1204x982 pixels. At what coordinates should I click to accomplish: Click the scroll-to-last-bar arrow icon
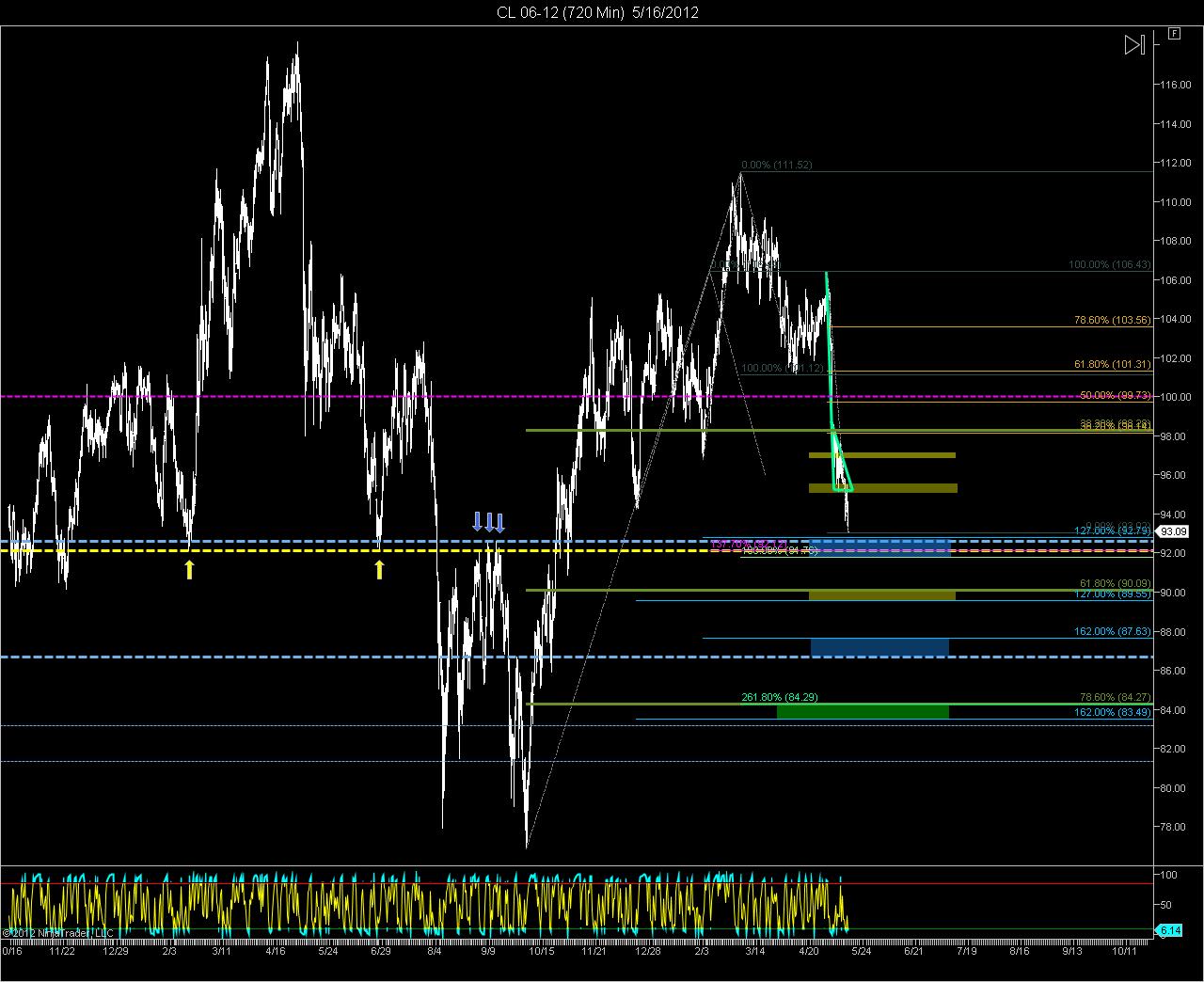(x=1134, y=44)
